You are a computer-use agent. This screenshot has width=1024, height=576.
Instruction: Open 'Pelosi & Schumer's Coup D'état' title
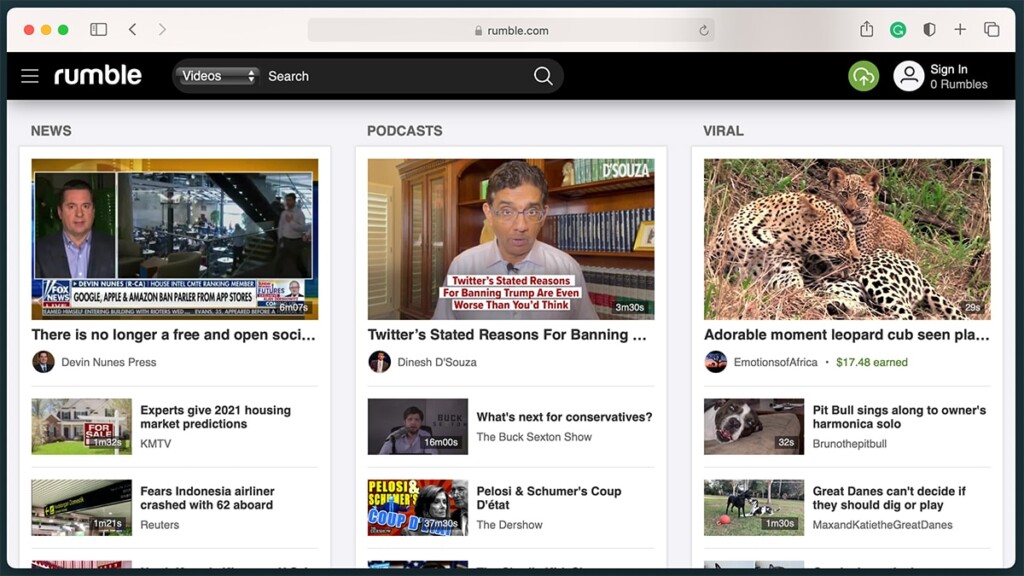pyautogui.click(x=549, y=498)
